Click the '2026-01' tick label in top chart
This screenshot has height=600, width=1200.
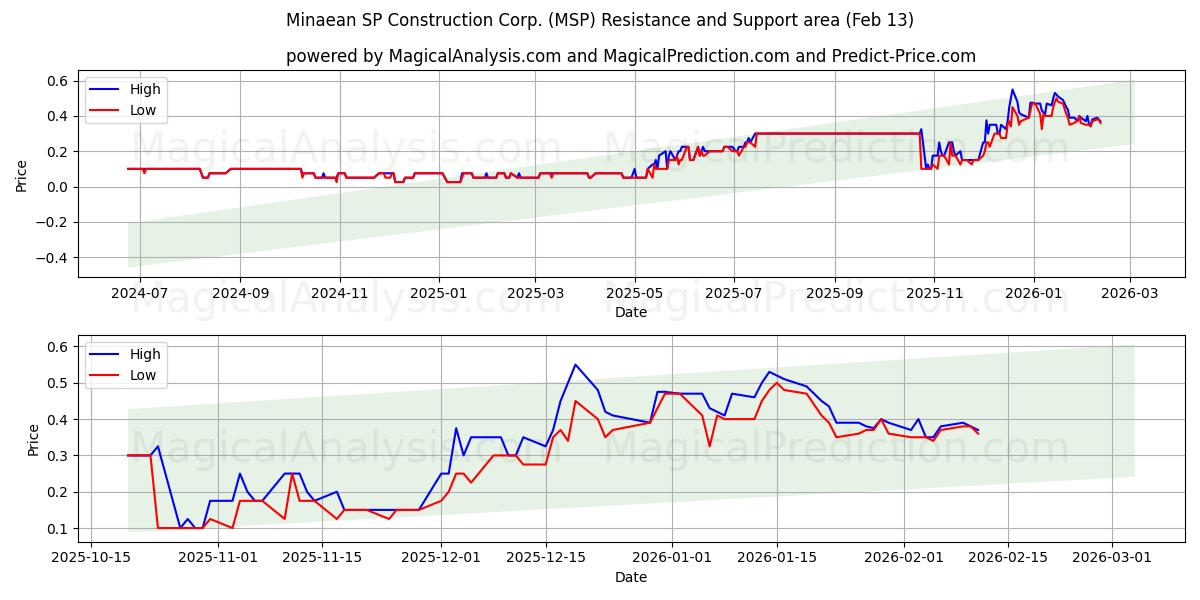[x=1034, y=293]
